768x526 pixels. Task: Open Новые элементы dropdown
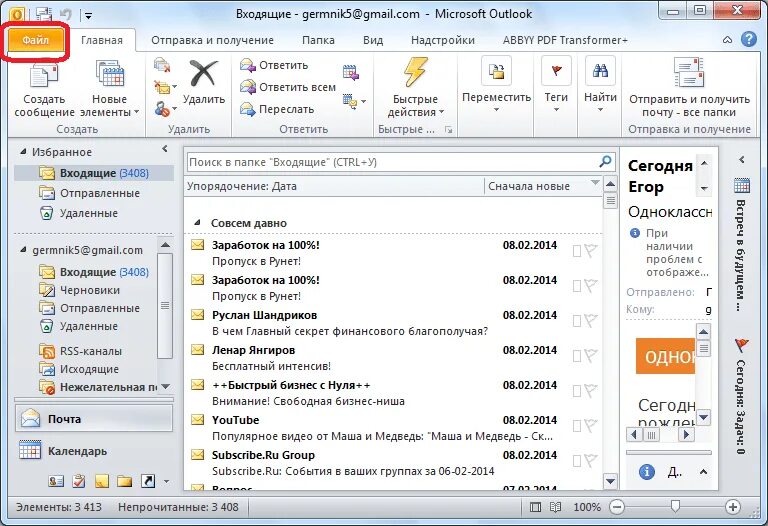click(x=110, y=88)
